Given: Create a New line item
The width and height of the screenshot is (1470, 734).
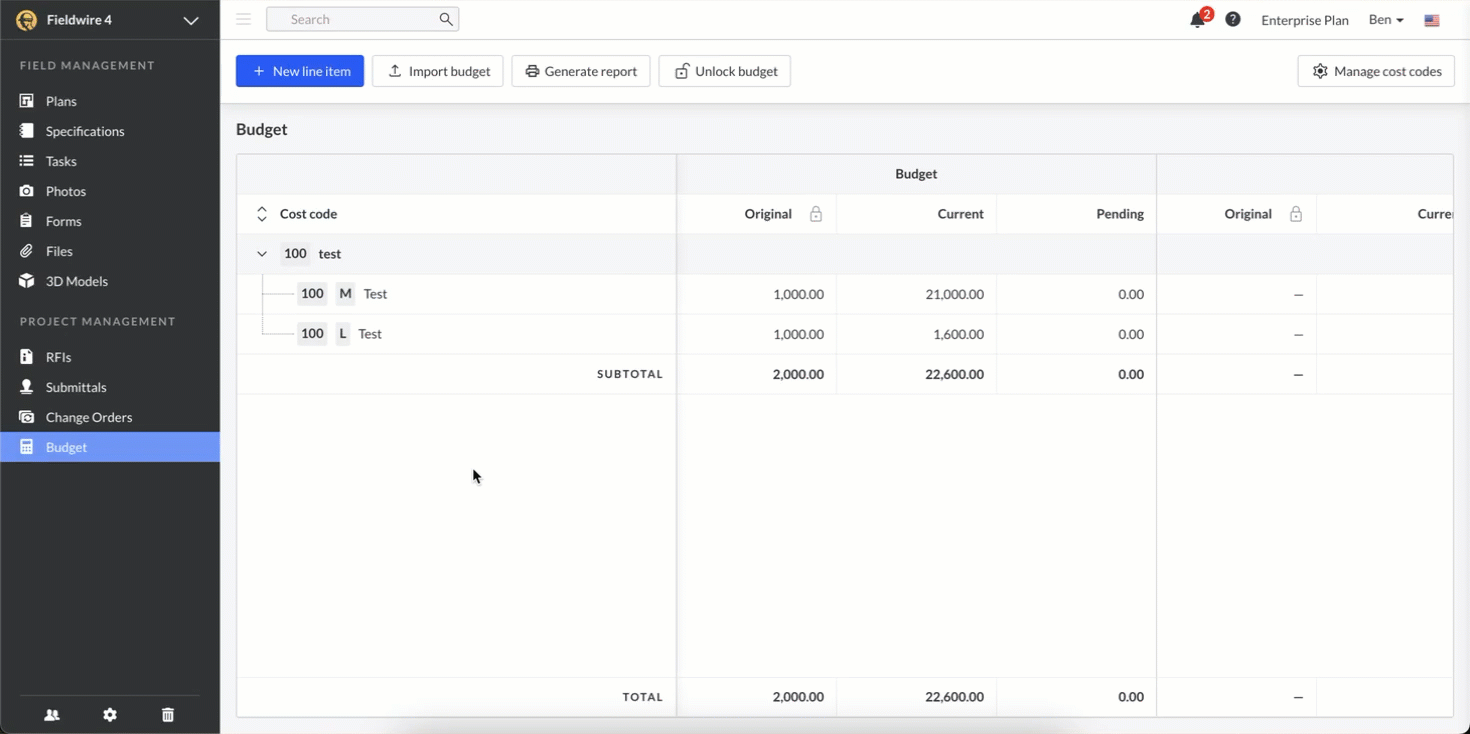Looking at the screenshot, I should point(300,71).
